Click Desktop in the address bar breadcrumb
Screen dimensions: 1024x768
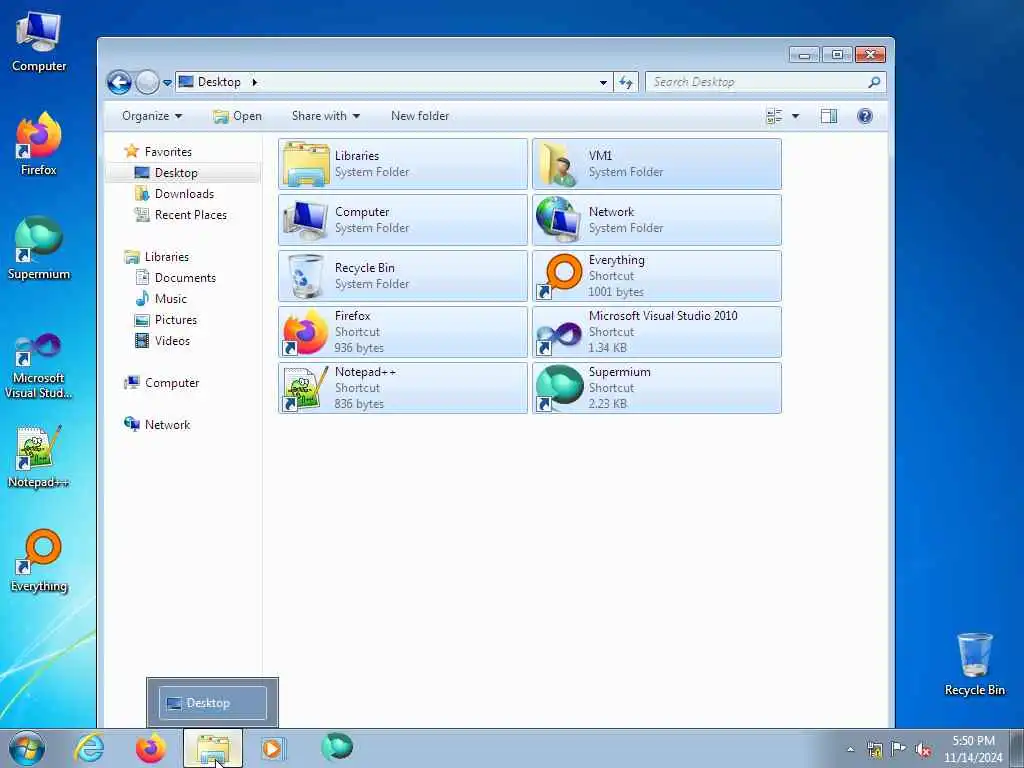tap(219, 82)
